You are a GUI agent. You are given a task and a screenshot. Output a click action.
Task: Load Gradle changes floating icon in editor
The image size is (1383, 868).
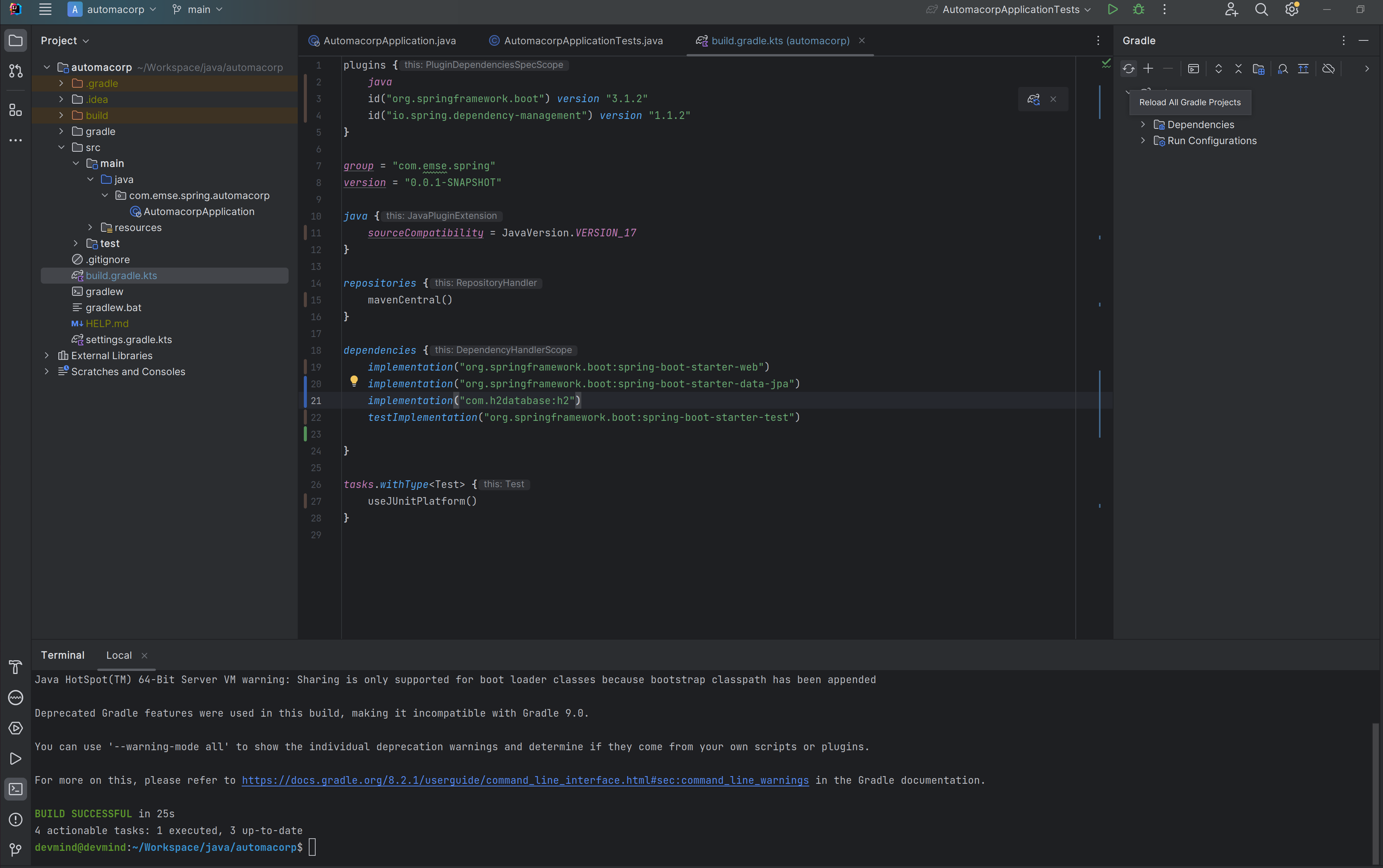(x=1033, y=99)
